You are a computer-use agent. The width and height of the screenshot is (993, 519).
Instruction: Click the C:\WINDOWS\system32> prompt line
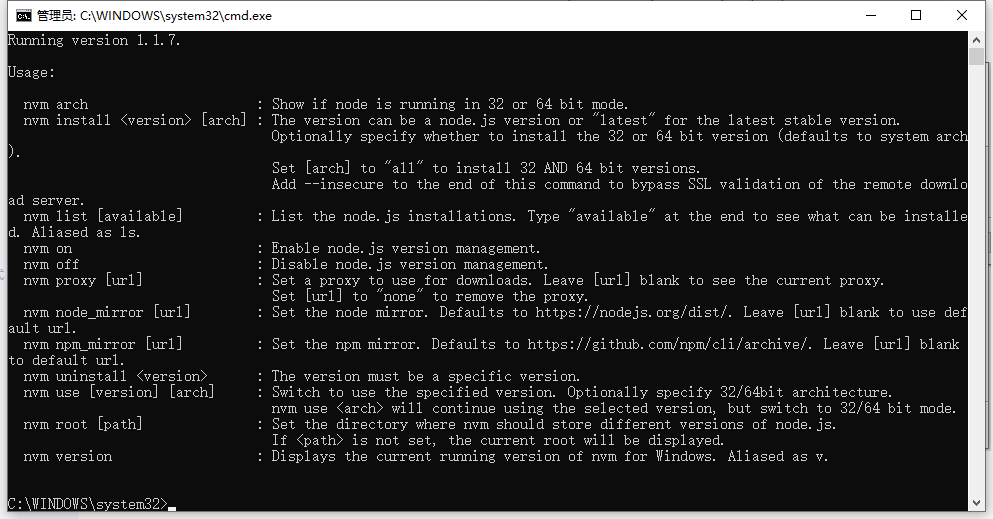point(88,504)
